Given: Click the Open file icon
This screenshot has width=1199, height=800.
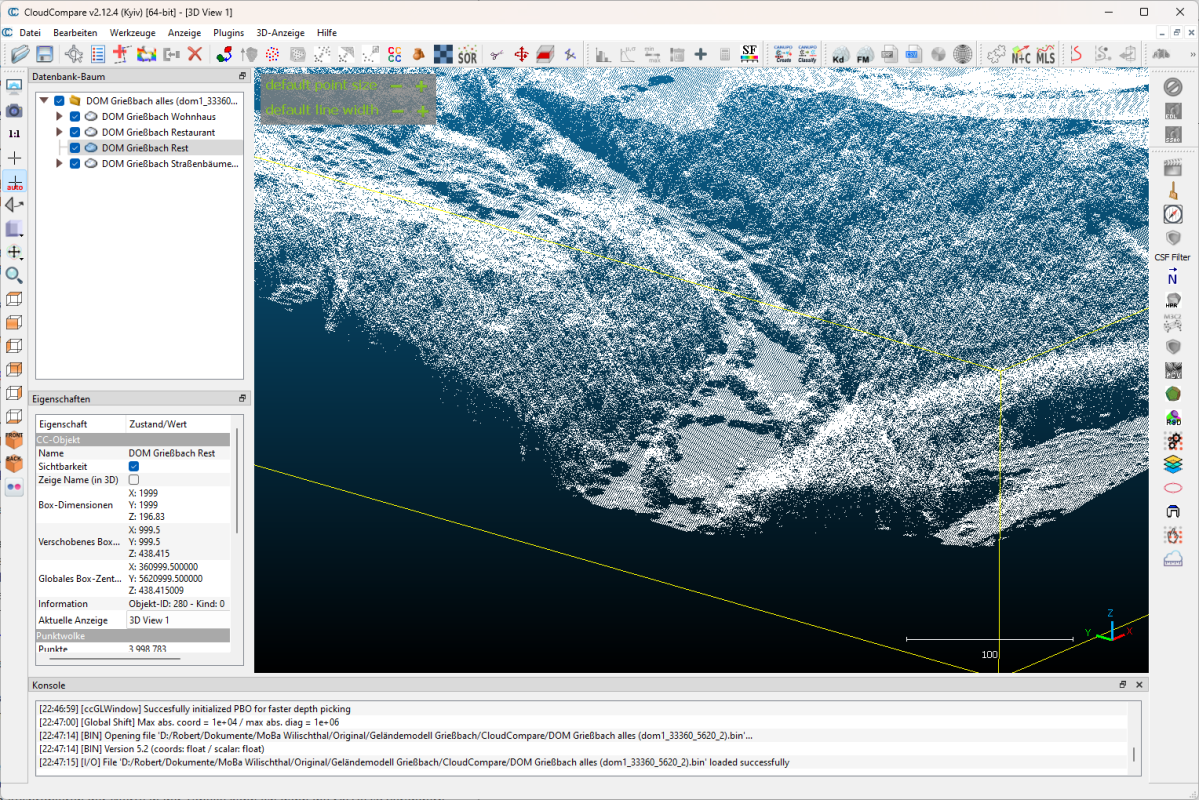Looking at the screenshot, I should click(x=18, y=54).
